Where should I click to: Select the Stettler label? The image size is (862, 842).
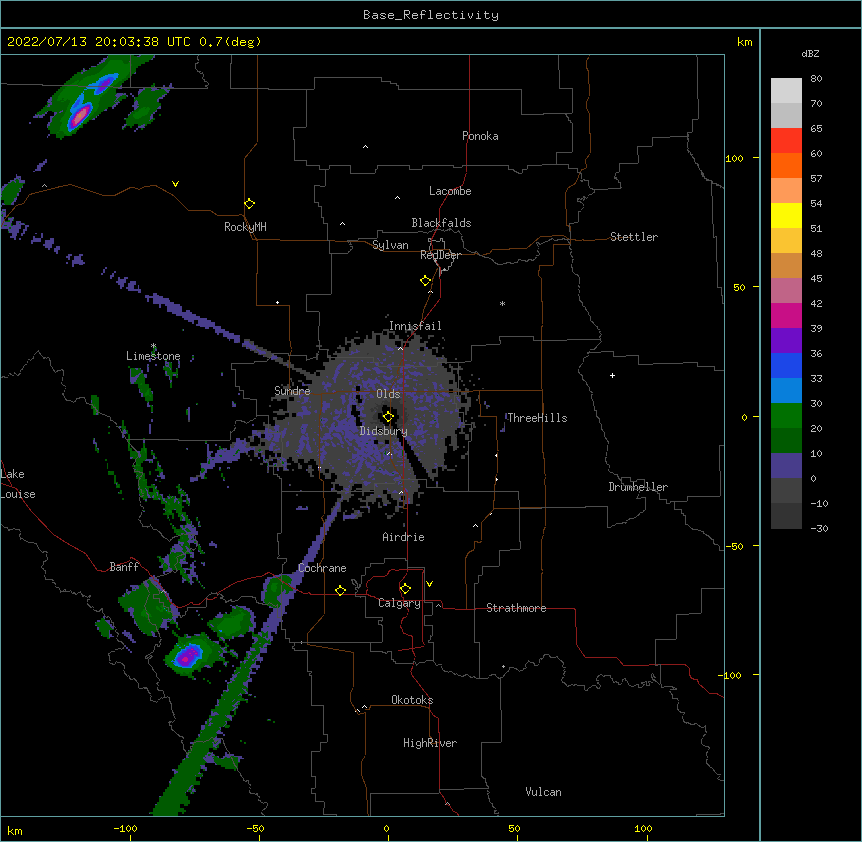click(x=633, y=237)
